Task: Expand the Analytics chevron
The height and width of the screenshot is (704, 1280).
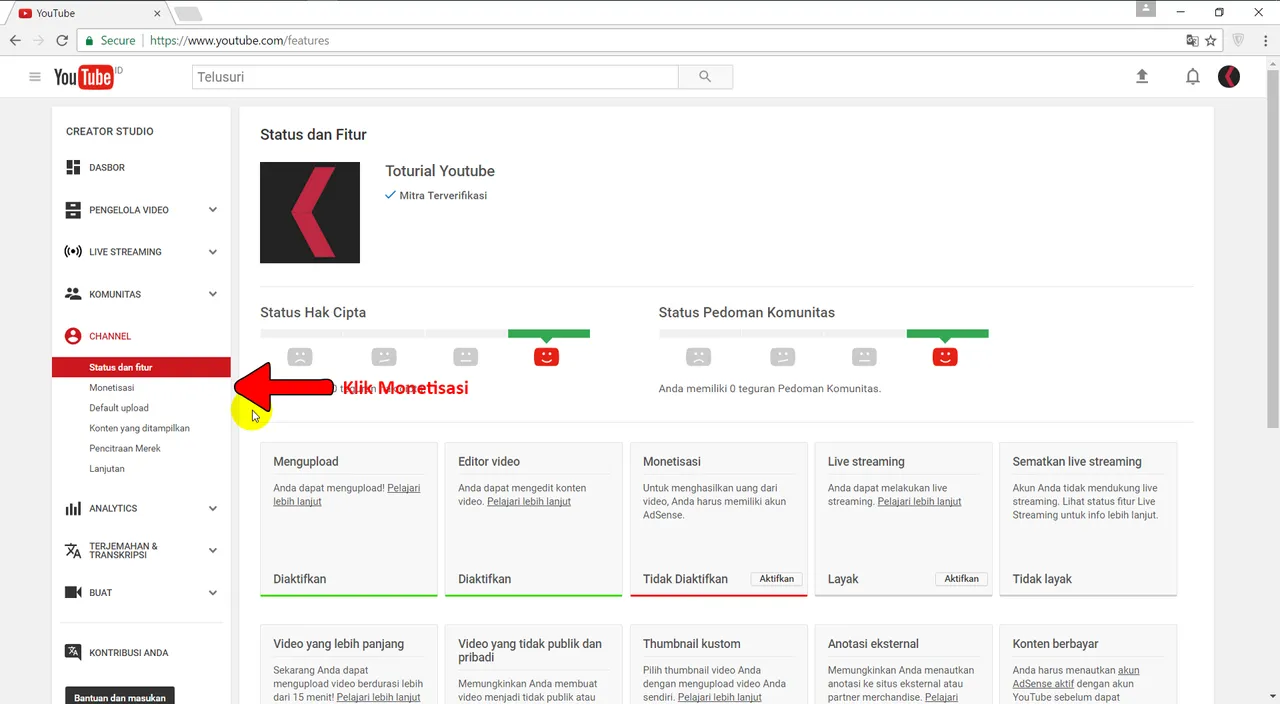Action: pos(213,508)
